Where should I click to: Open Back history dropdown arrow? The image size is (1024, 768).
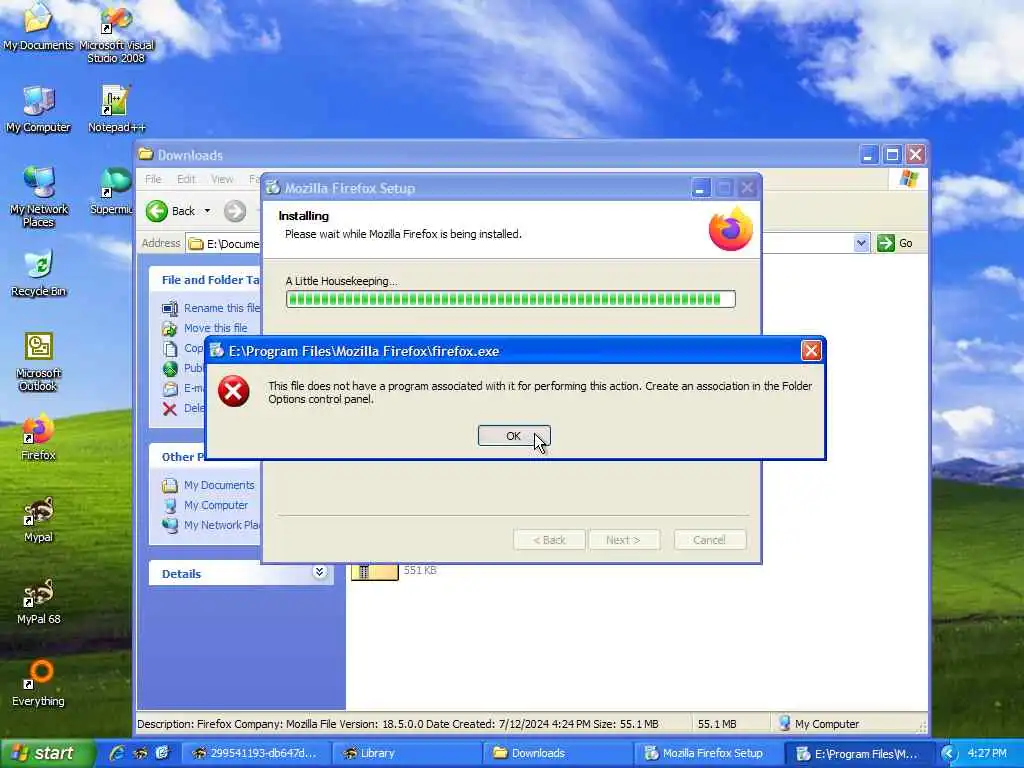click(208, 211)
